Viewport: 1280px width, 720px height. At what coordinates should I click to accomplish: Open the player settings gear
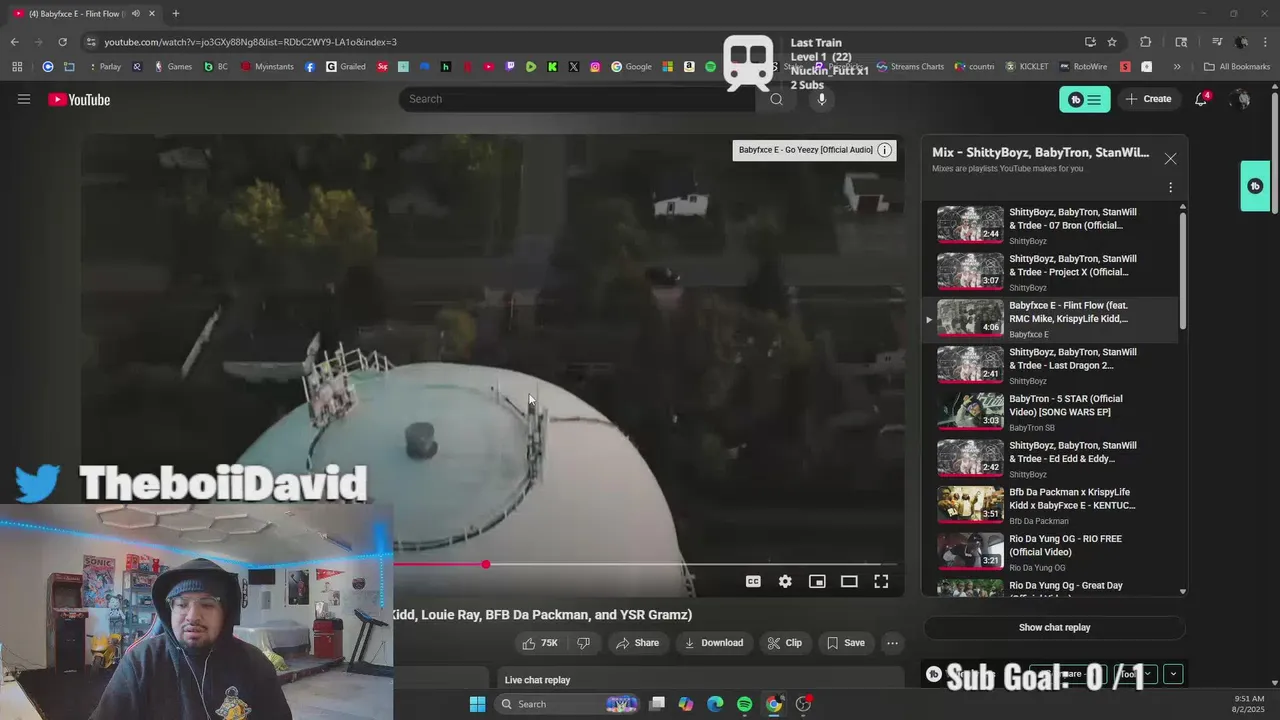785,581
